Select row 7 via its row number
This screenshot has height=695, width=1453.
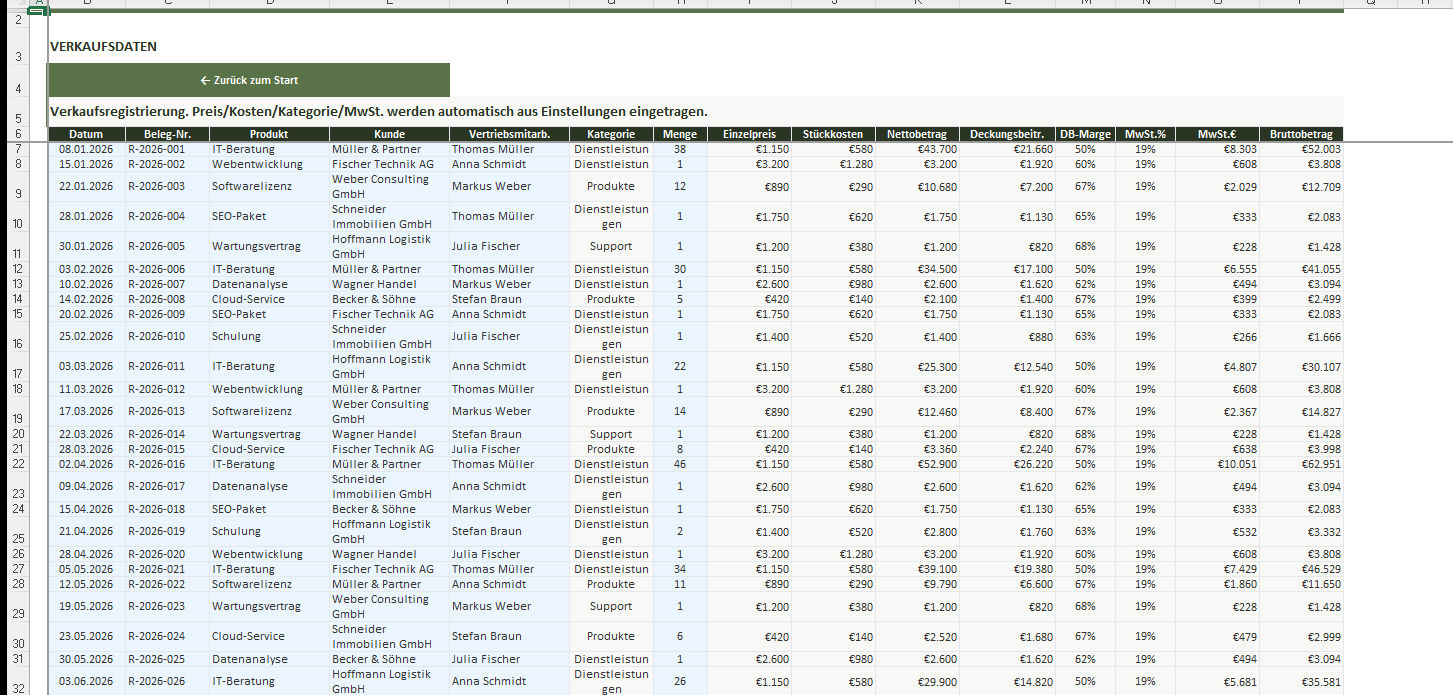point(18,149)
